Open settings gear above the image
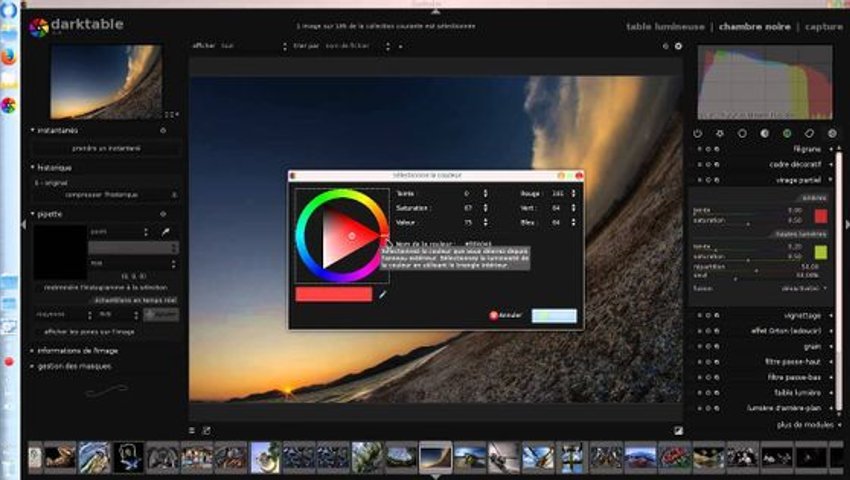The image size is (850, 480). coord(678,47)
